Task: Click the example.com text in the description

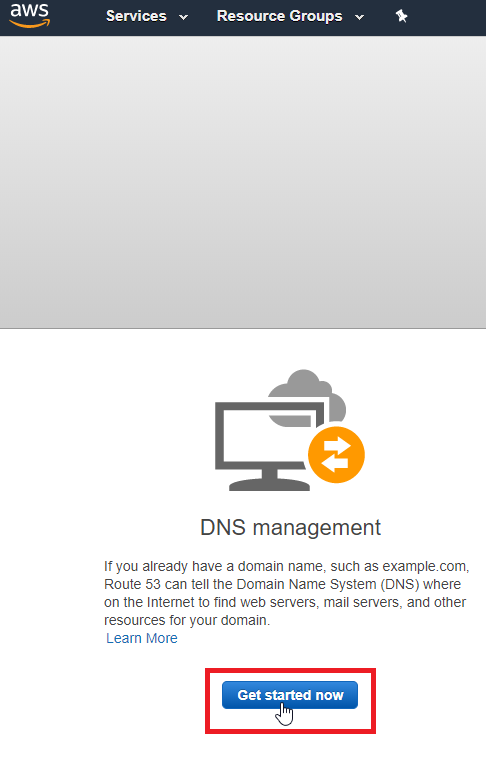Action: pos(424,566)
